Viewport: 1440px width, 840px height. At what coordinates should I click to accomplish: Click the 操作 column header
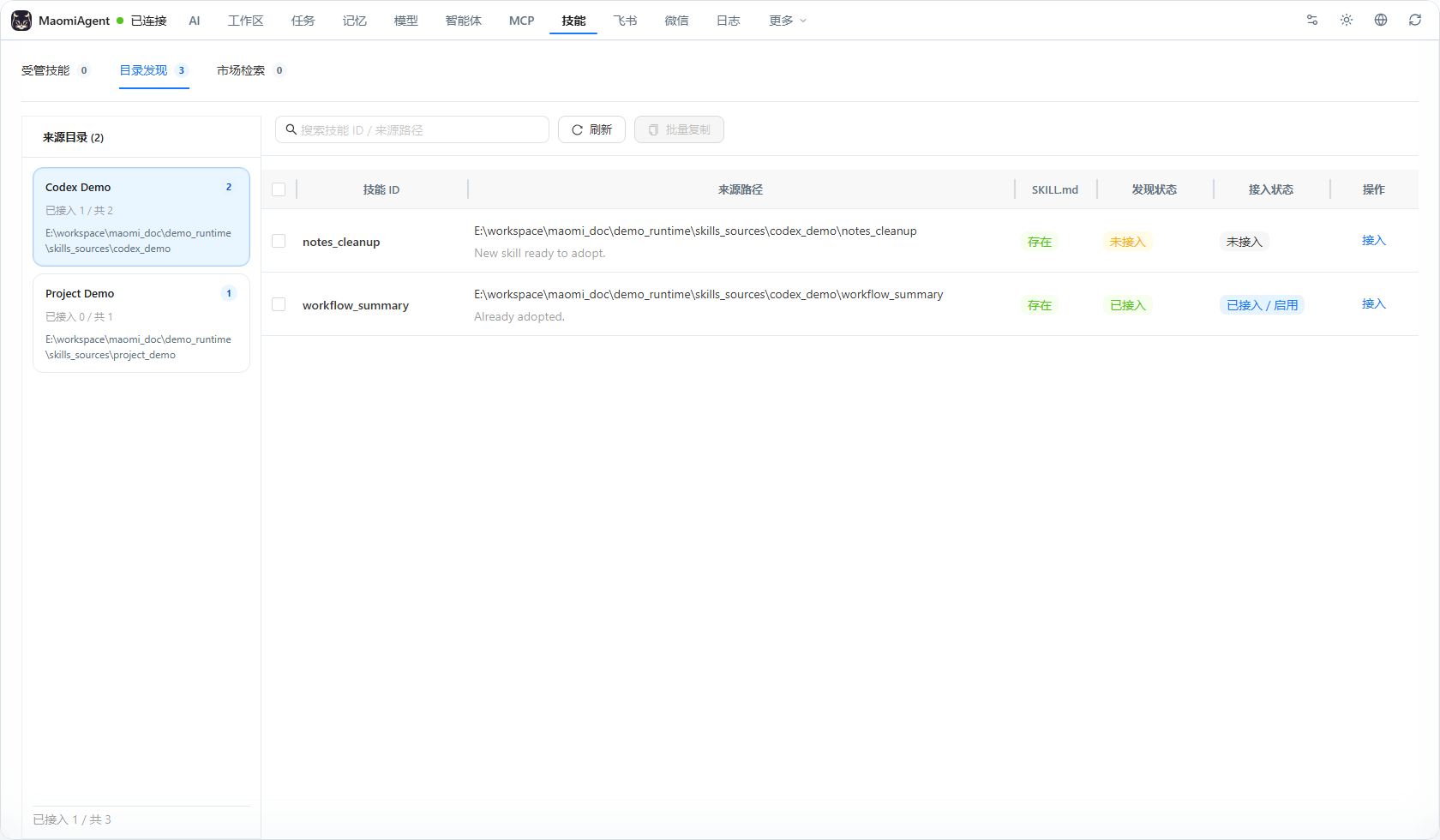tap(1374, 189)
